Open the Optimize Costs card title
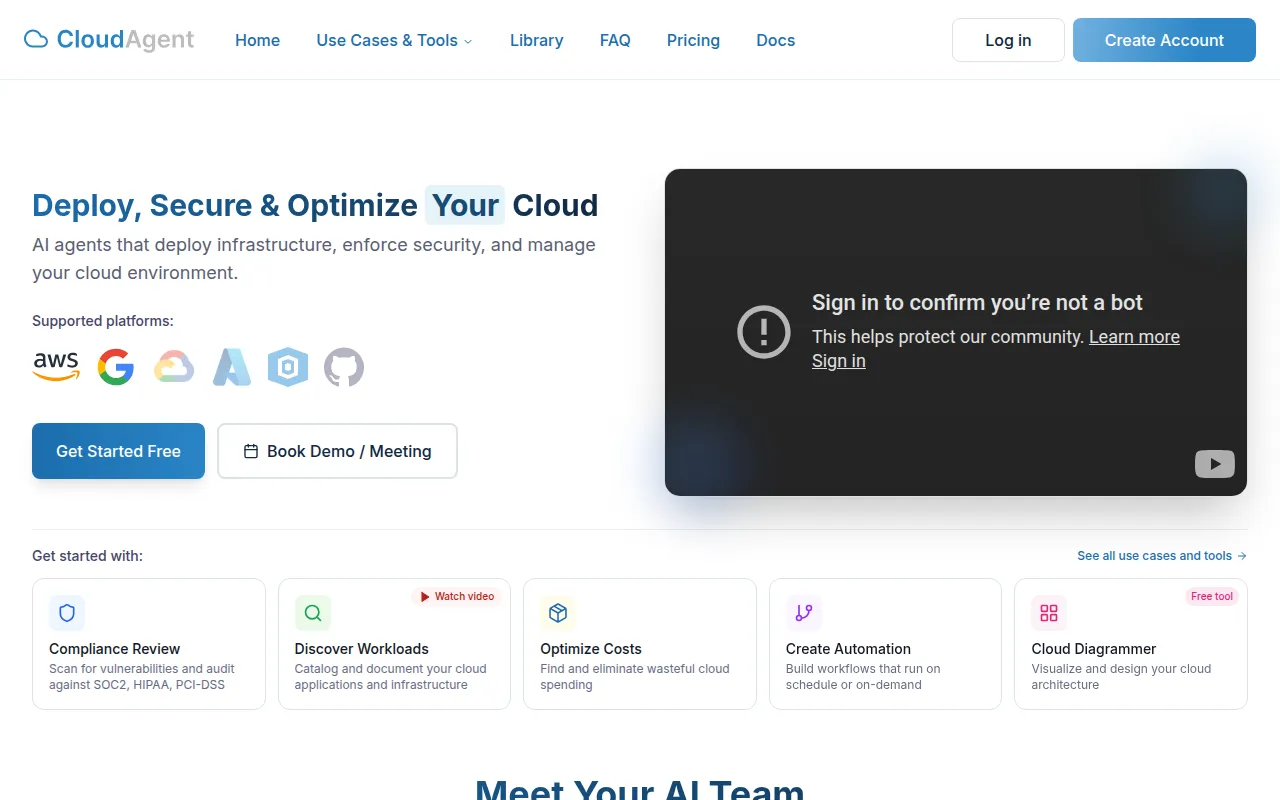Image resolution: width=1280 pixels, height=800 pixels. coord(591,649)
